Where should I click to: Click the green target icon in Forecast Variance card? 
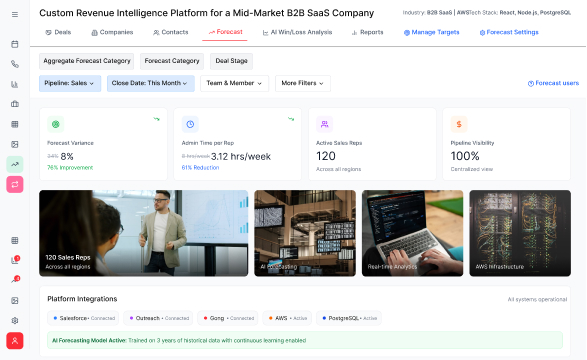pos(55,124)
